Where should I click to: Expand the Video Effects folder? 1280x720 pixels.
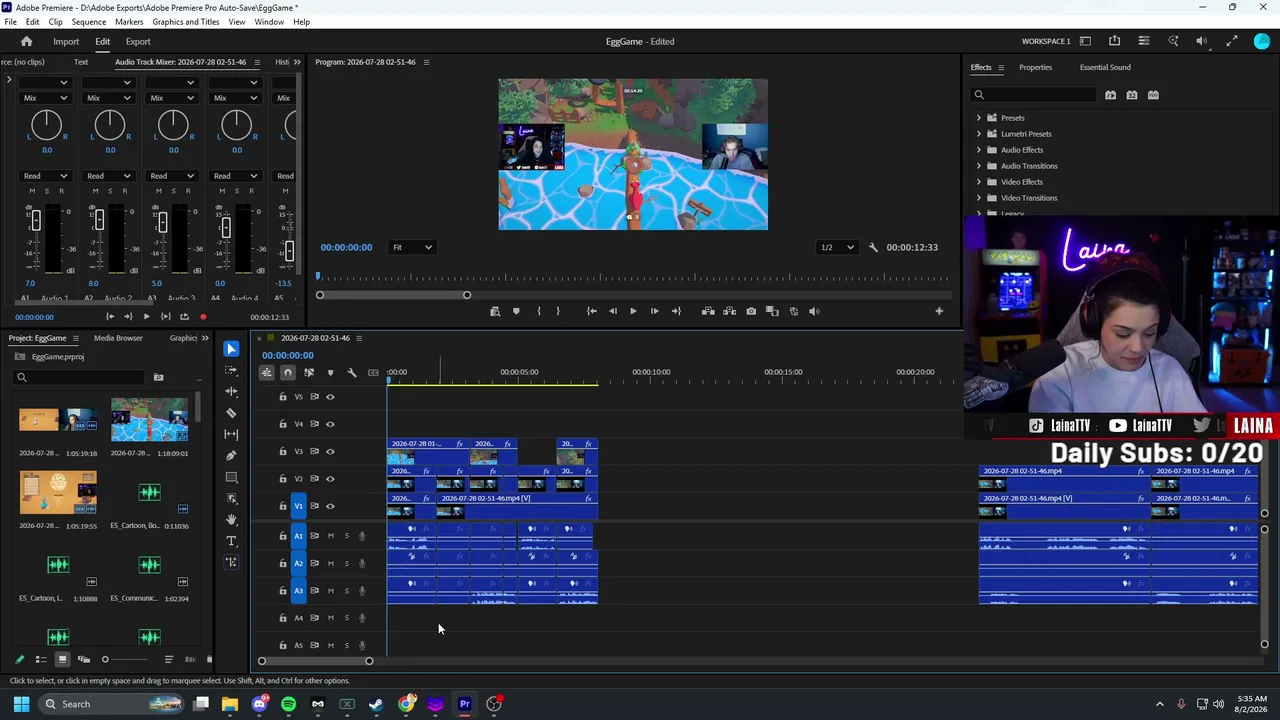(x=979, y=182)
